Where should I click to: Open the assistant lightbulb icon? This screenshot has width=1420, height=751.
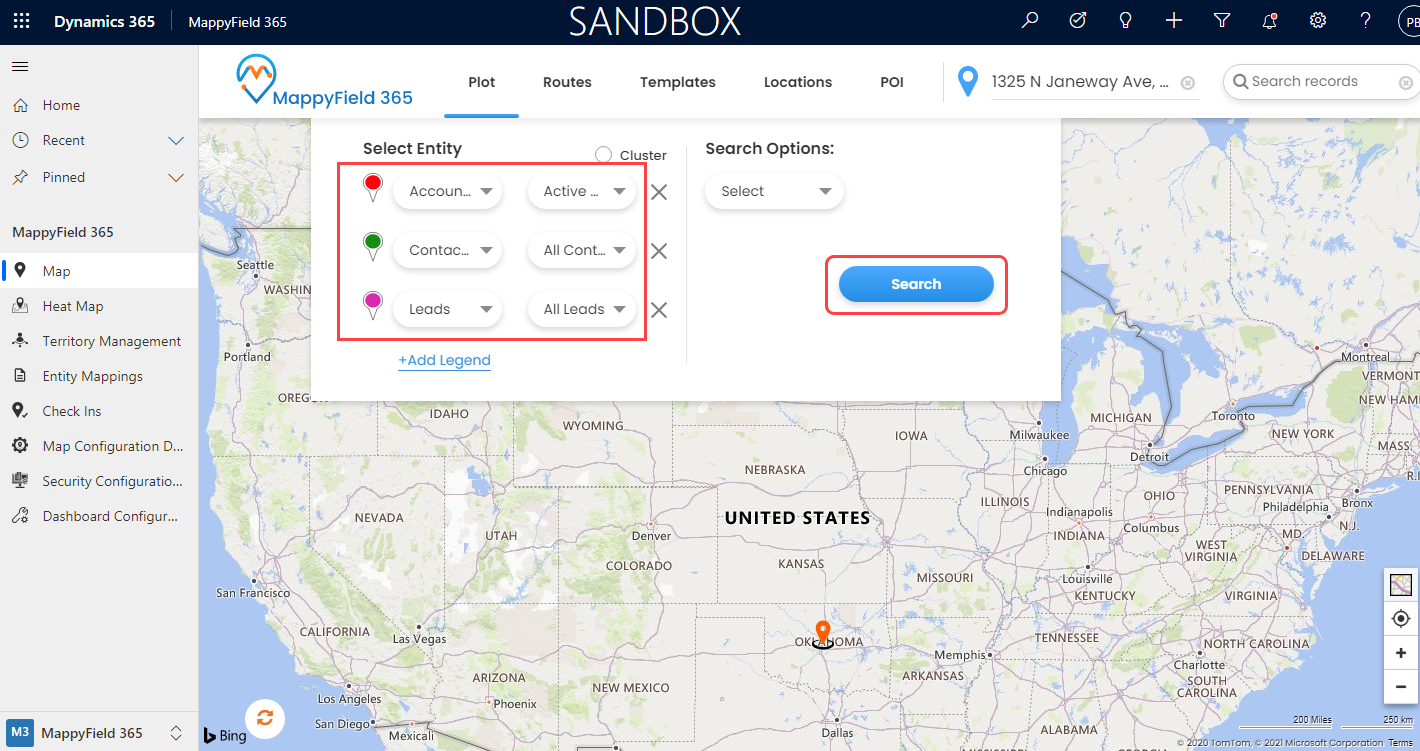(1126, 21)
